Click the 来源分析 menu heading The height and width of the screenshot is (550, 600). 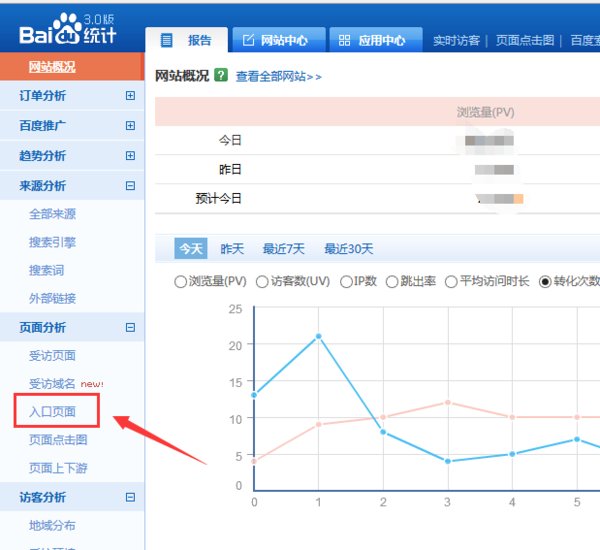(x=42, y=186)
